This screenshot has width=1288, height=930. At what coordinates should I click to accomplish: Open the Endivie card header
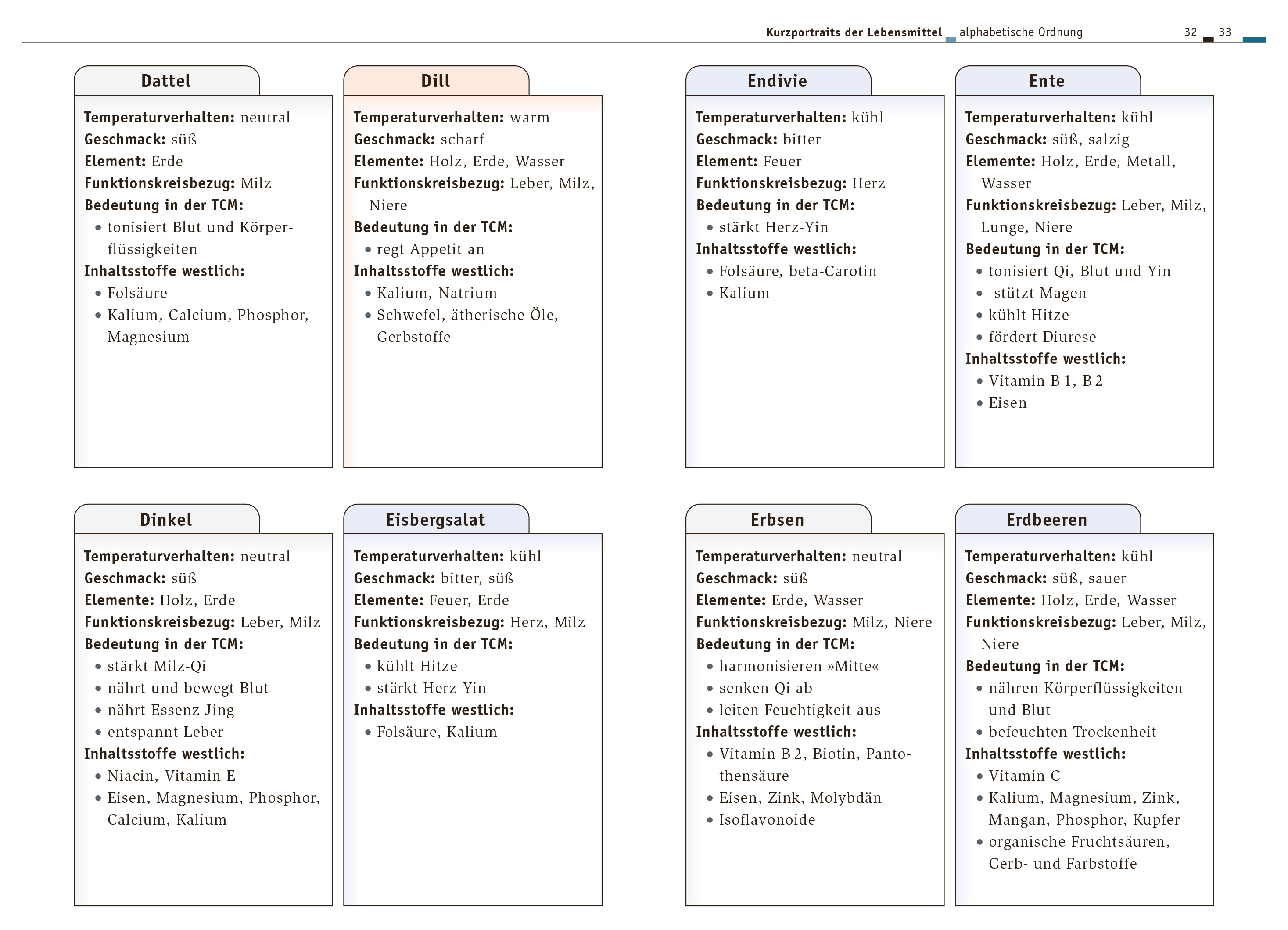777,81
